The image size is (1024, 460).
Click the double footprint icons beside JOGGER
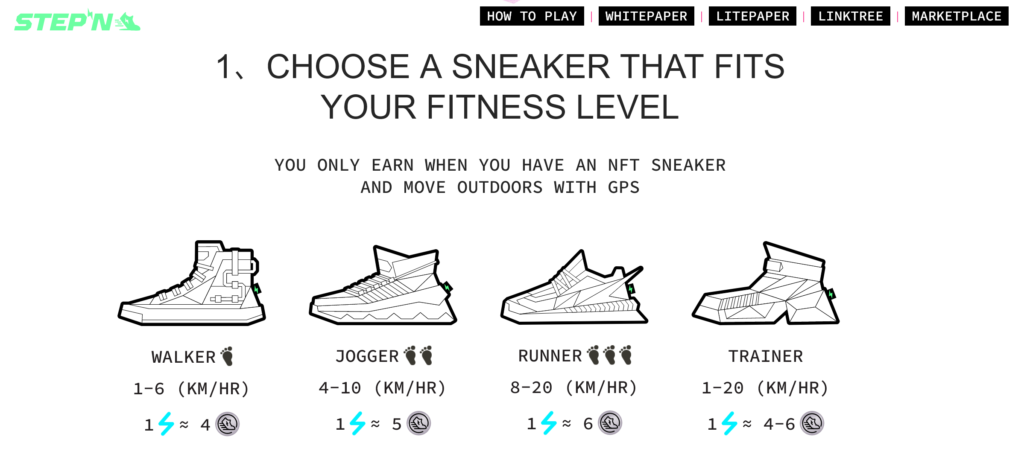coord(419,356)
